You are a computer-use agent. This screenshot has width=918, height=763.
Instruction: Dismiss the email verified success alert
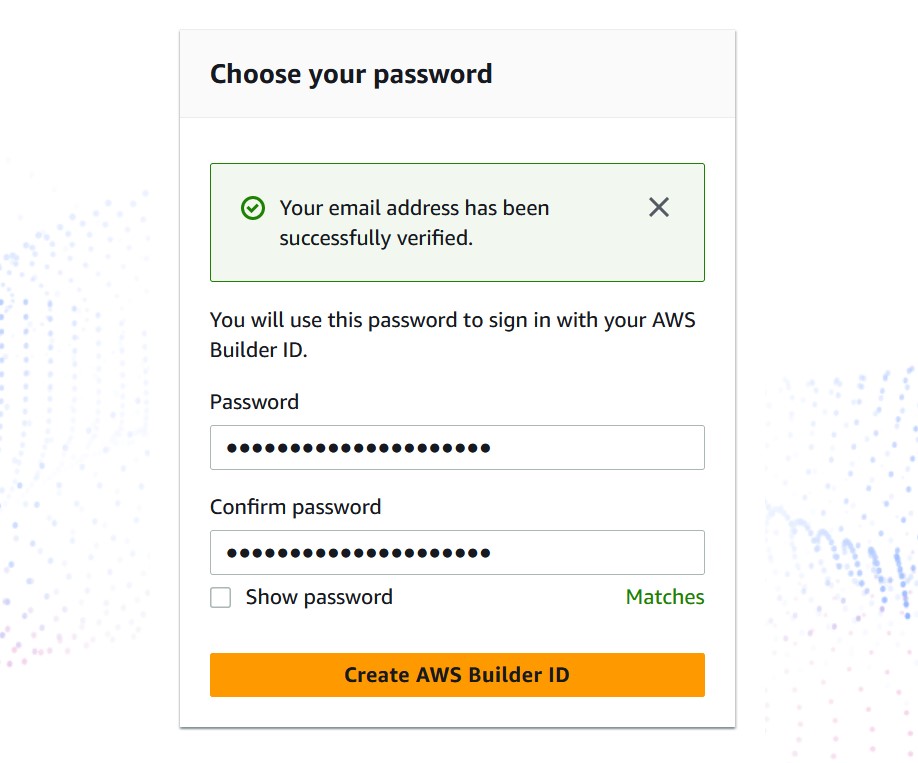click(x=659, y=207)
